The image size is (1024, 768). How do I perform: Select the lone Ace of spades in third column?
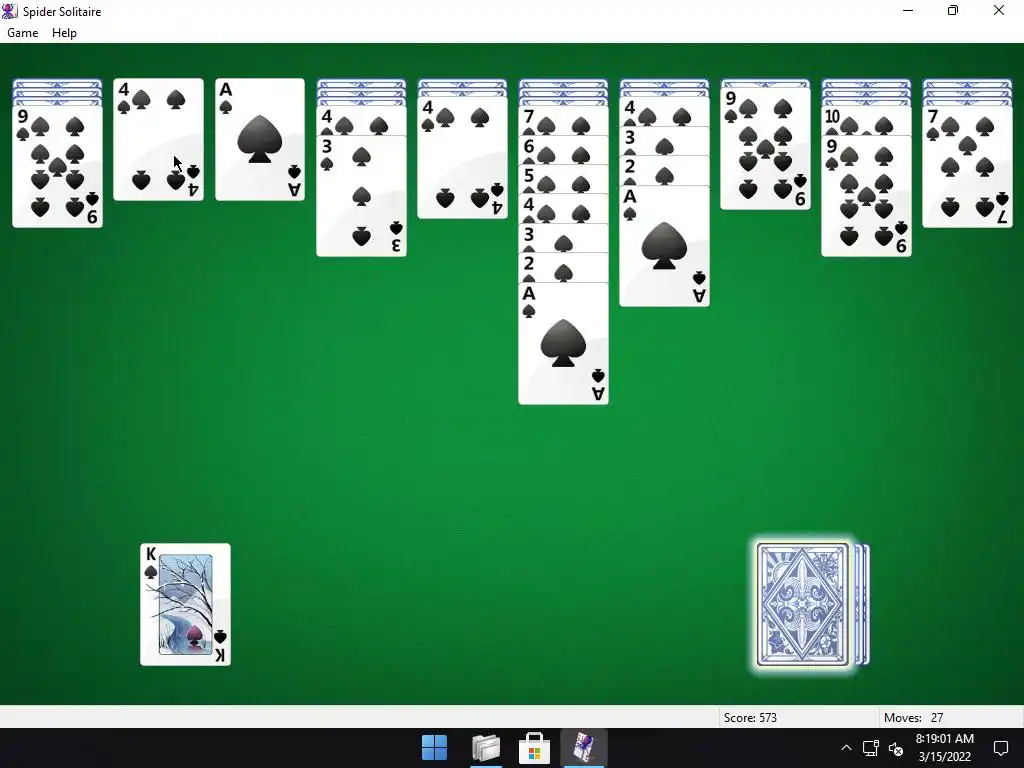260,139
